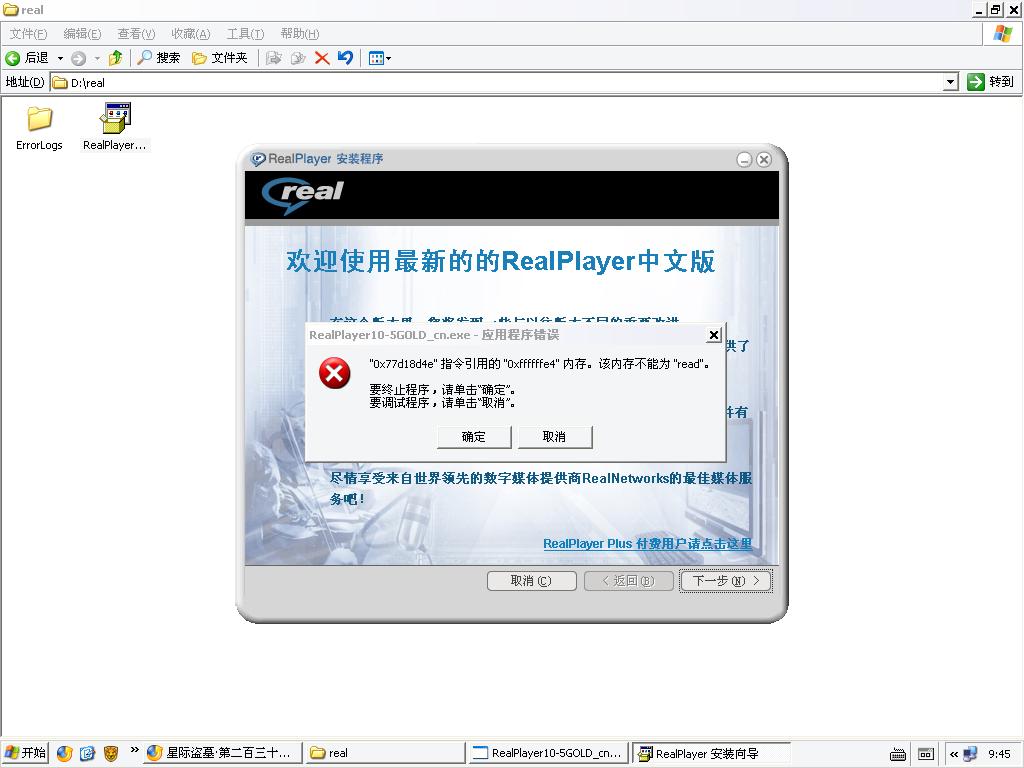This screenshot has width=1024, height=768.
Task: Click the green Go (转到) button
Action: (x=990, y=82)
